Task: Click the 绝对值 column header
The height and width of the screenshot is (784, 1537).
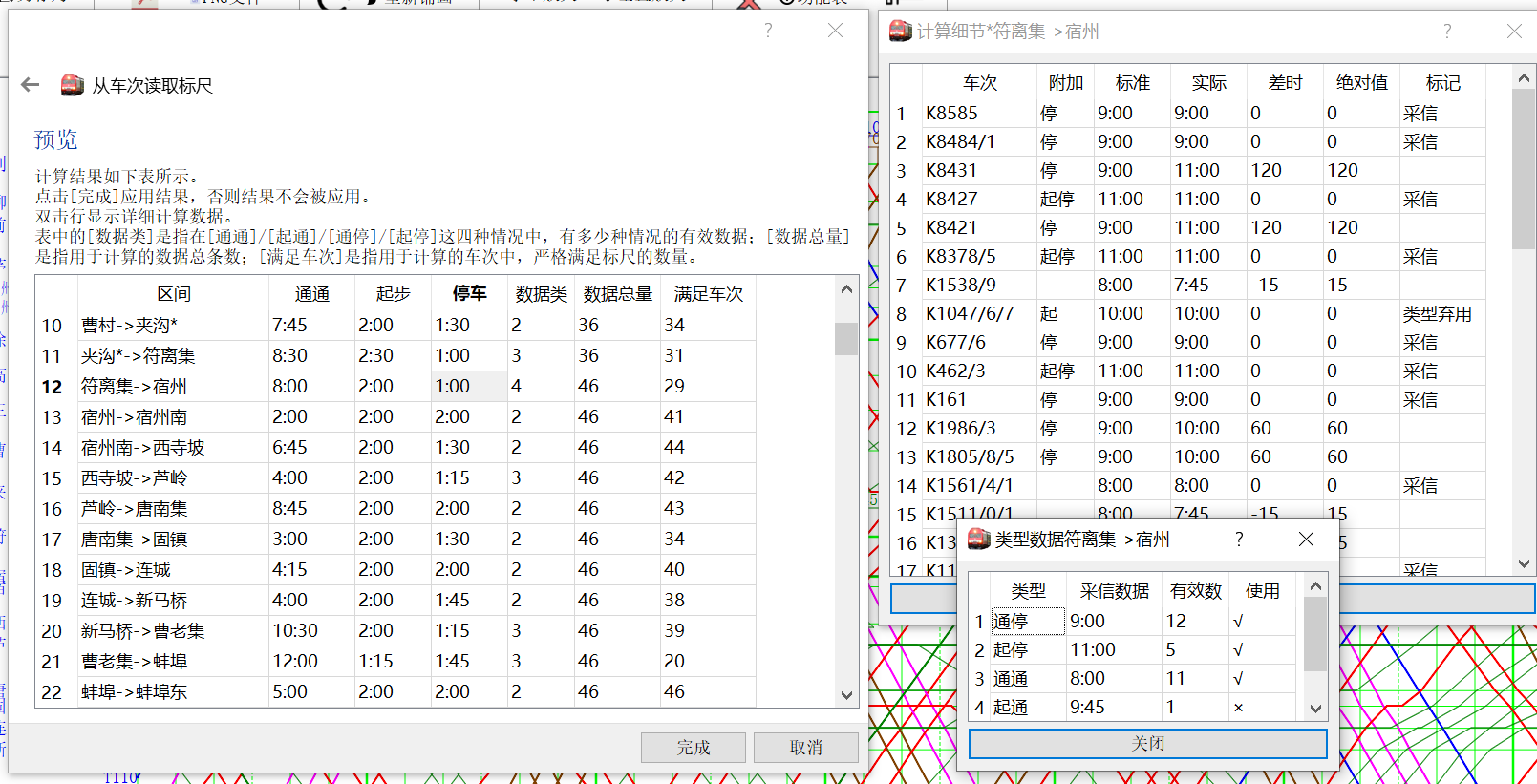Action: pyautogui.click(x=1362, y=83)
